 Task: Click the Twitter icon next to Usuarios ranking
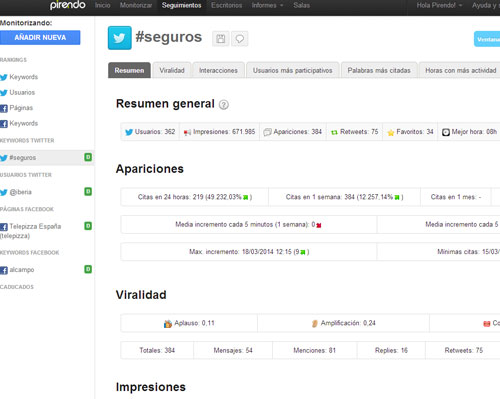(4, 93)
